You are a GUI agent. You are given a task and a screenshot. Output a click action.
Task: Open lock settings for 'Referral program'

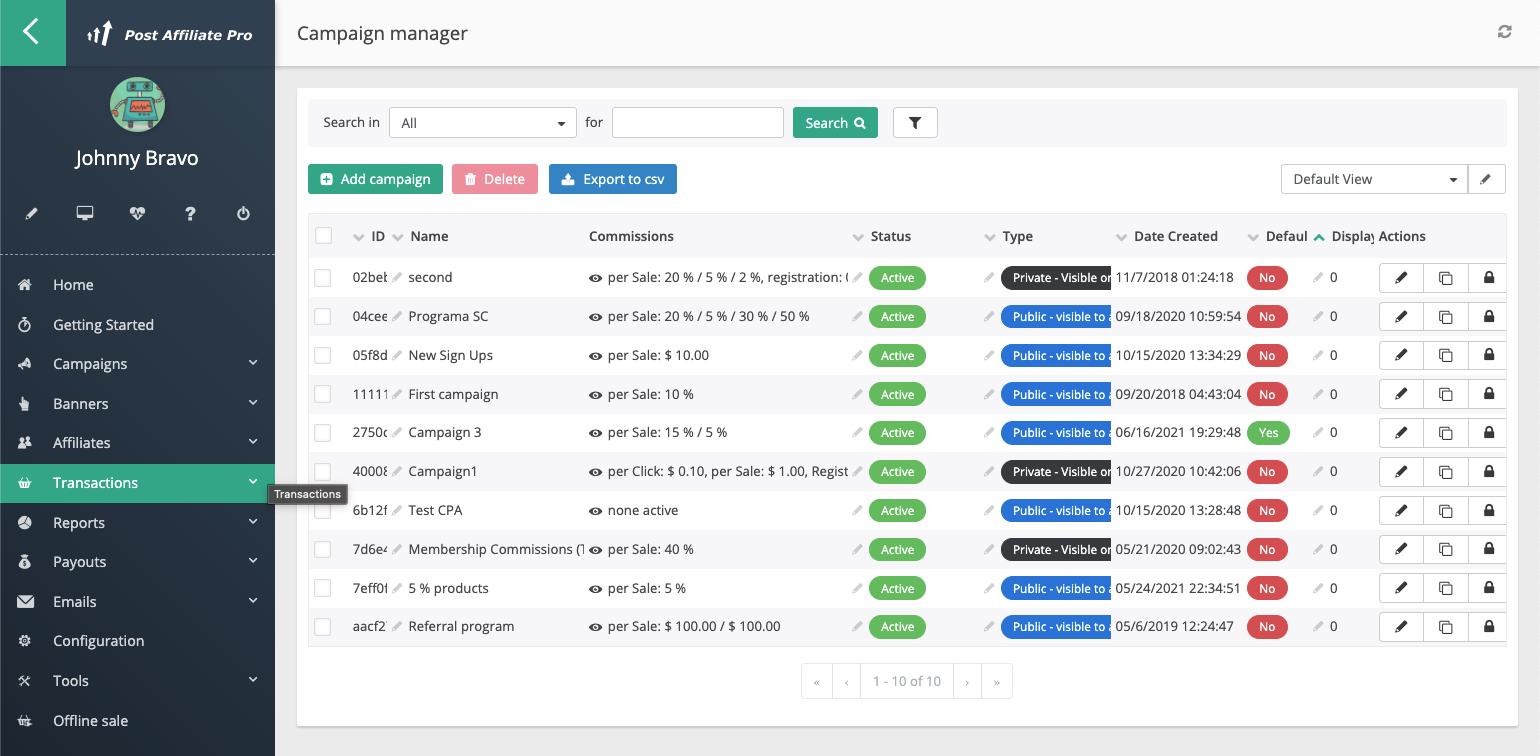(x=1487, y=626)
